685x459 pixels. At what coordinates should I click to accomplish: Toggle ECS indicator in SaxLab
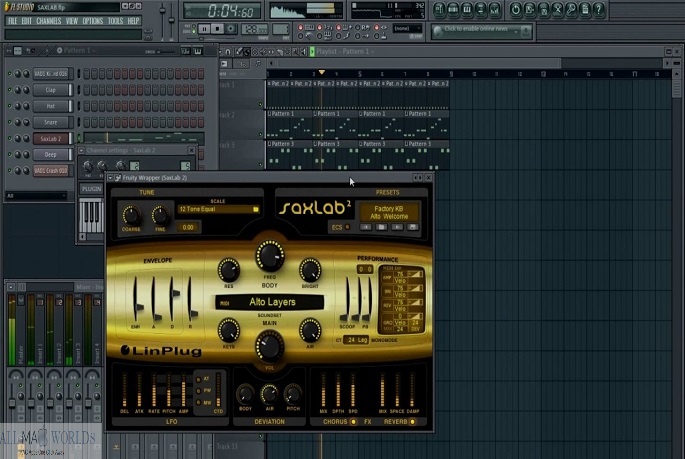347,227
